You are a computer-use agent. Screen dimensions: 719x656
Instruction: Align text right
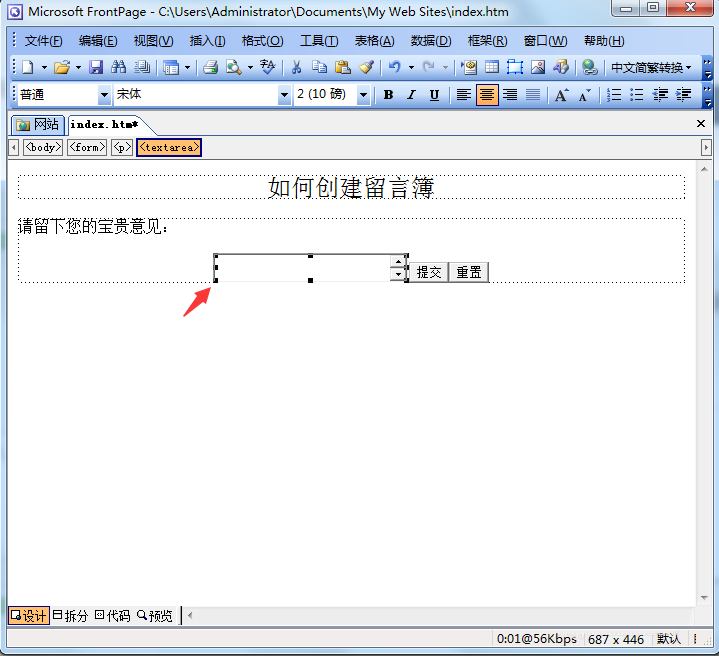[510, 95]
